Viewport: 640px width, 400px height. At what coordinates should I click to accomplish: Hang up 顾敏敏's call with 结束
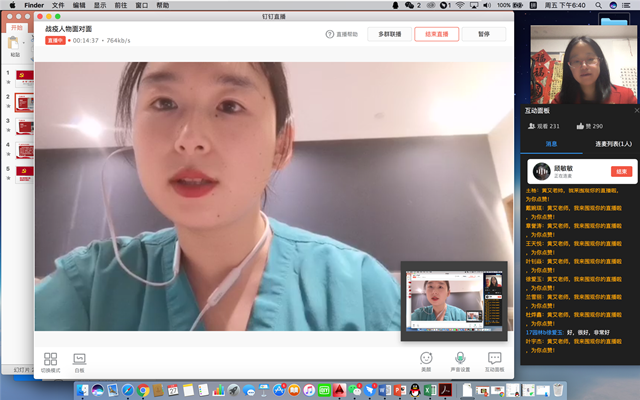621,171
